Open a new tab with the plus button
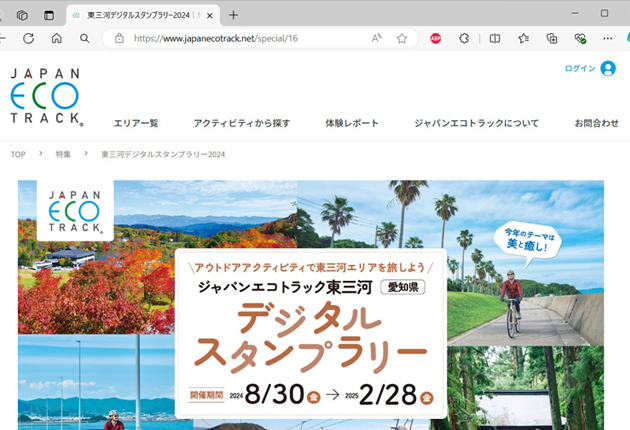Viewport: 630px width, 430px height. point(233,15)
